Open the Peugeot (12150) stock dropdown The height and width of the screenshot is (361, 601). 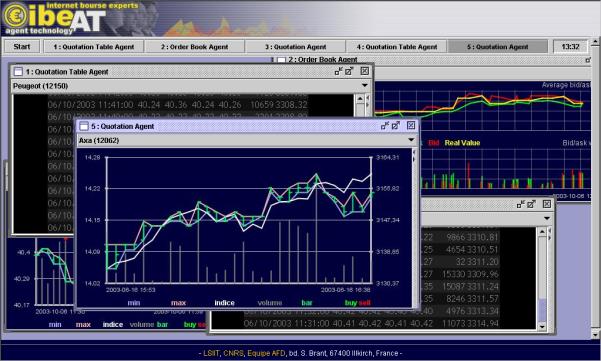click(x=365, y=86)
